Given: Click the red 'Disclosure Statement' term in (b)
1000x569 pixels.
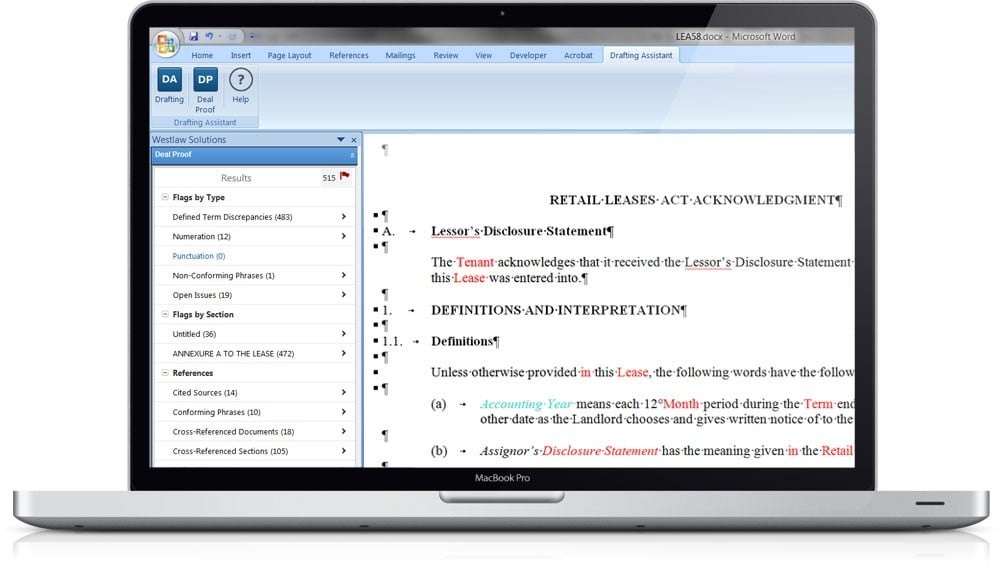Looking at the screenshot, I should (600, 451).
